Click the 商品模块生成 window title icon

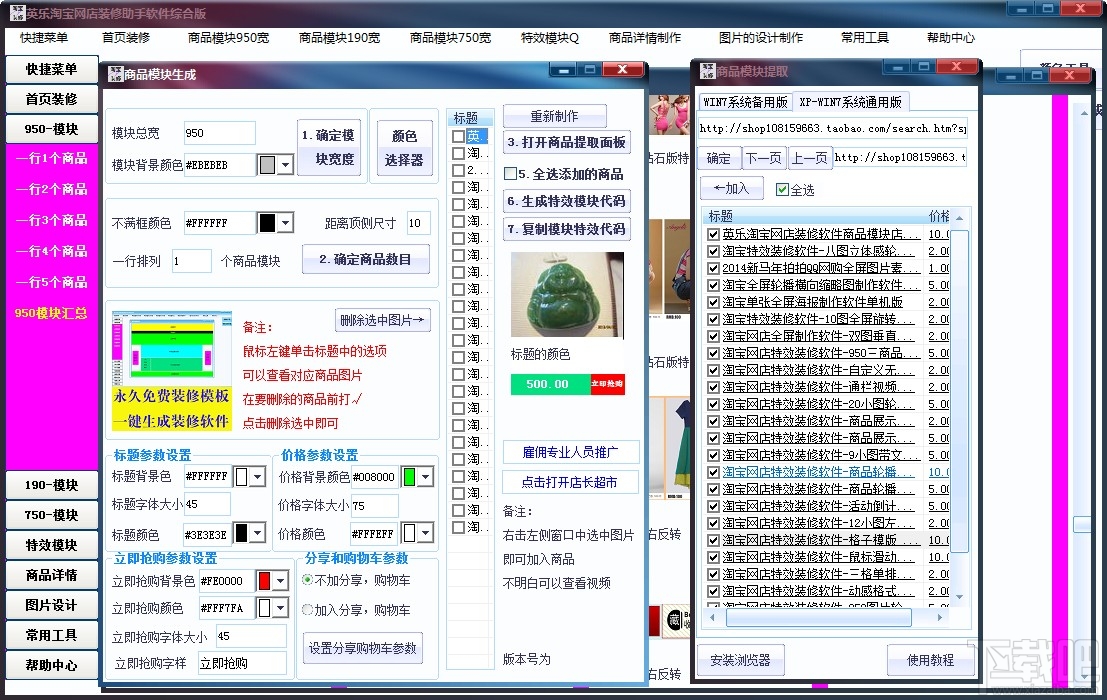(116, 74)
